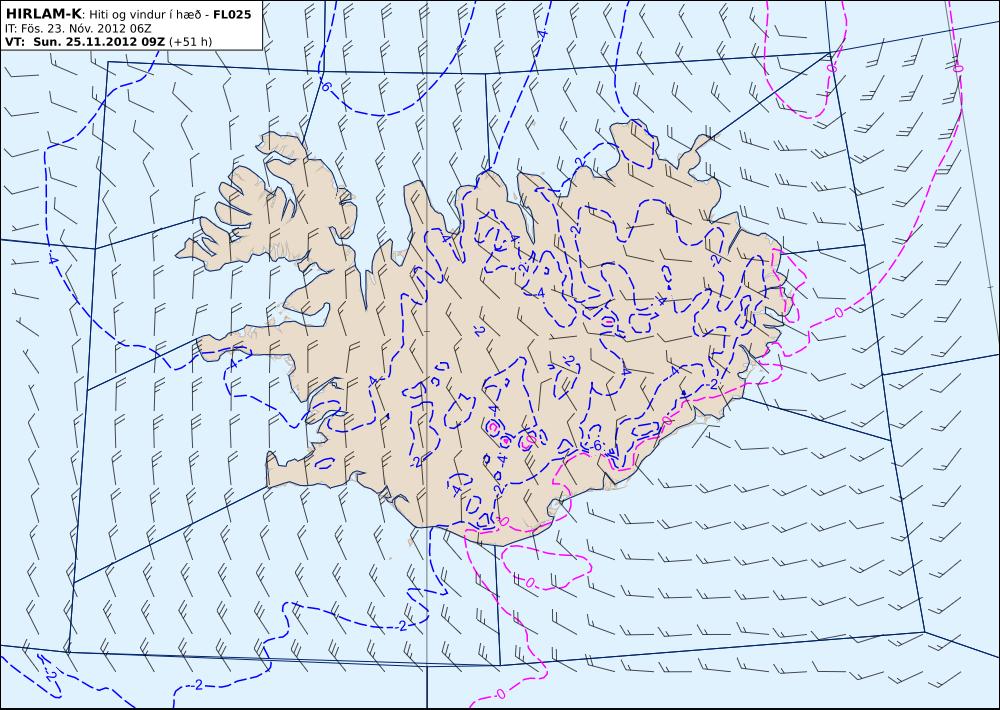The height and width of the screenshot is (710, 1000).
Task: Click the "VT: Sun. 25.11.2012 09Z" valid time
Action: pos(85,41)
